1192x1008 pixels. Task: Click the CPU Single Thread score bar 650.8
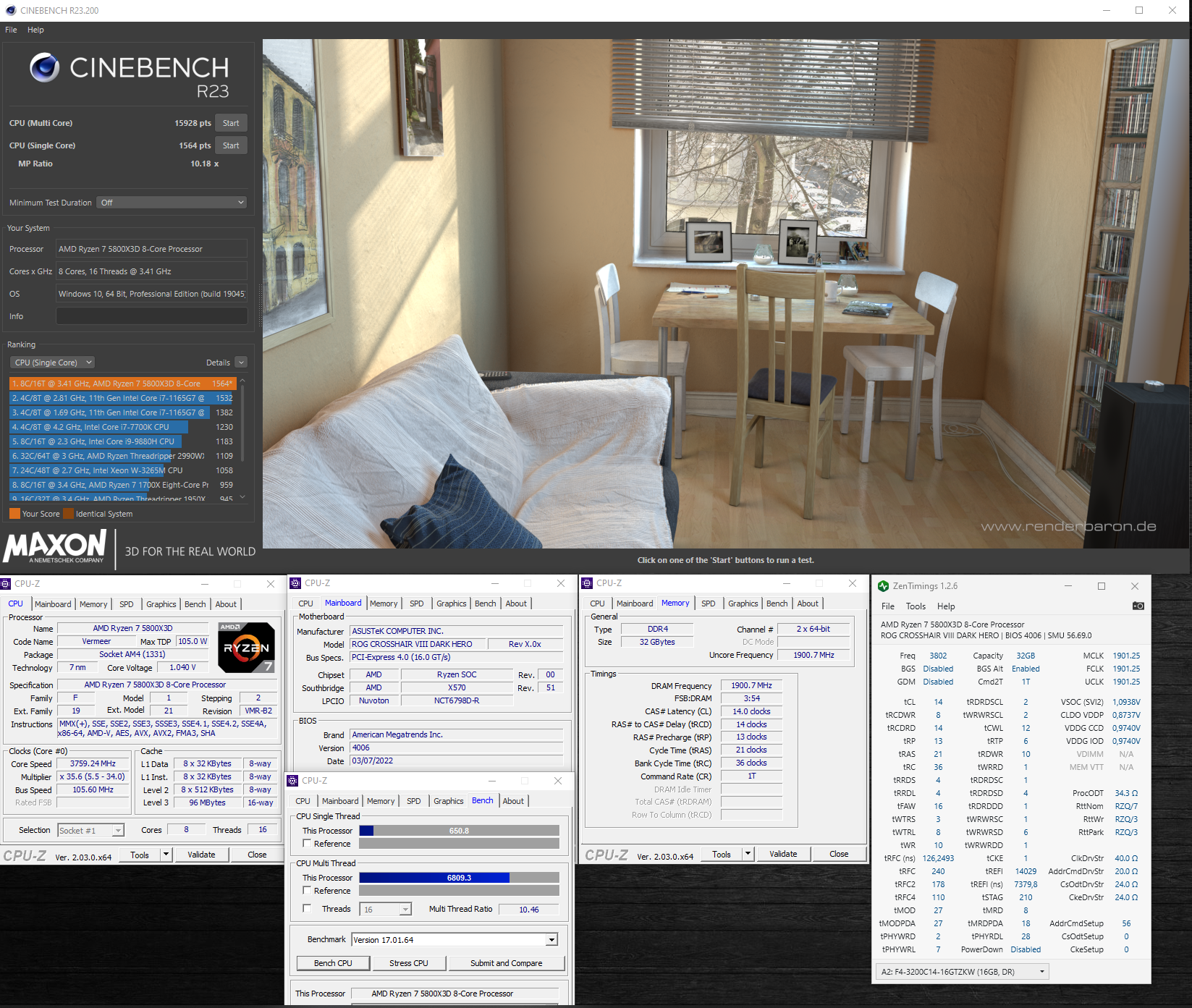click(459, 831)
